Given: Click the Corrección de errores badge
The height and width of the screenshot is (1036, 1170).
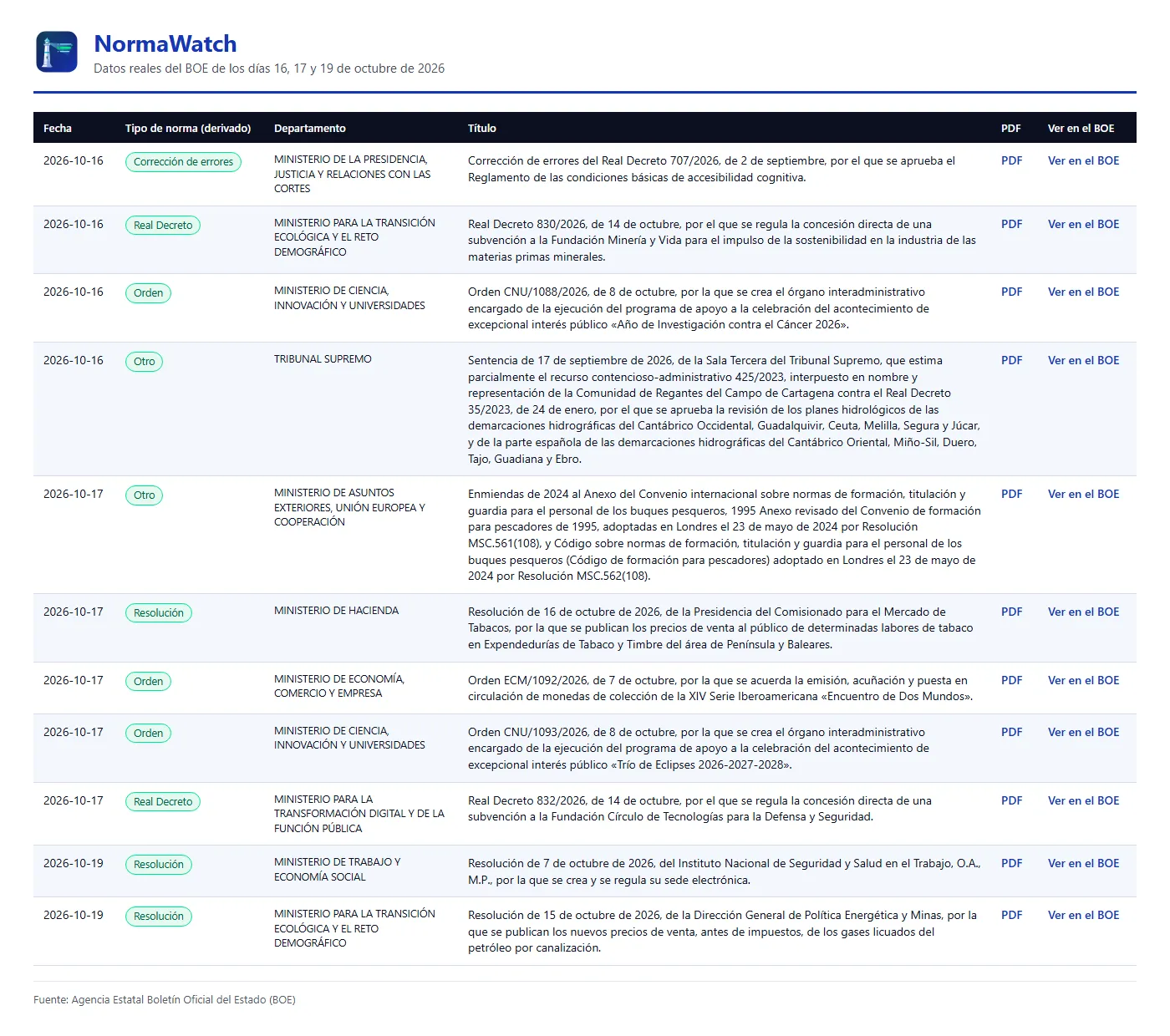Looking at the screenshot, I should (183, 162).
